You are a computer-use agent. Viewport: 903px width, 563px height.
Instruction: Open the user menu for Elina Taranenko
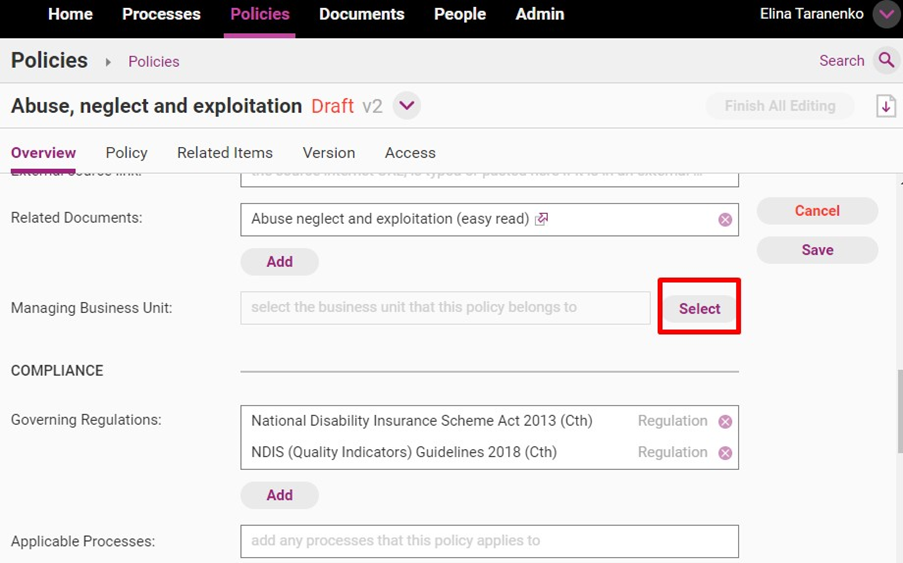[886, 15]
